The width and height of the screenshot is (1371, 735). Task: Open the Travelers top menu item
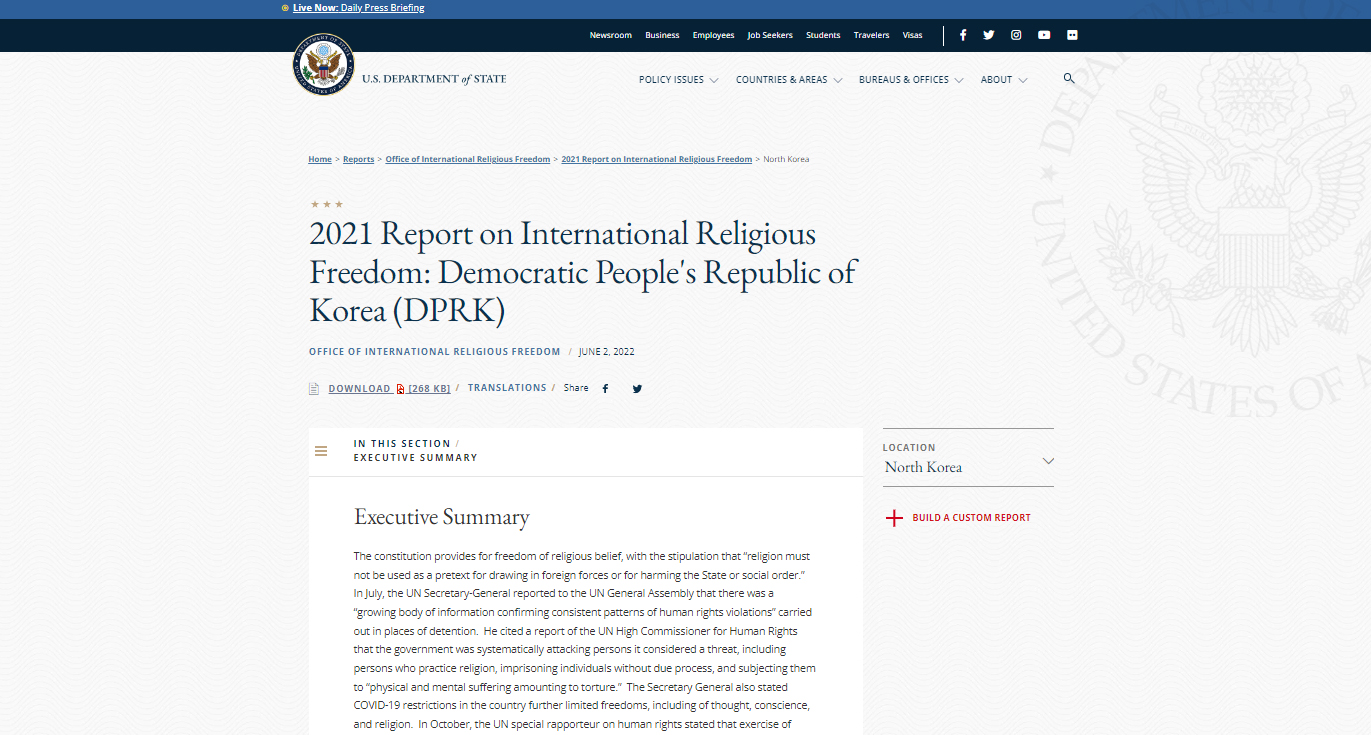(871, 35)
